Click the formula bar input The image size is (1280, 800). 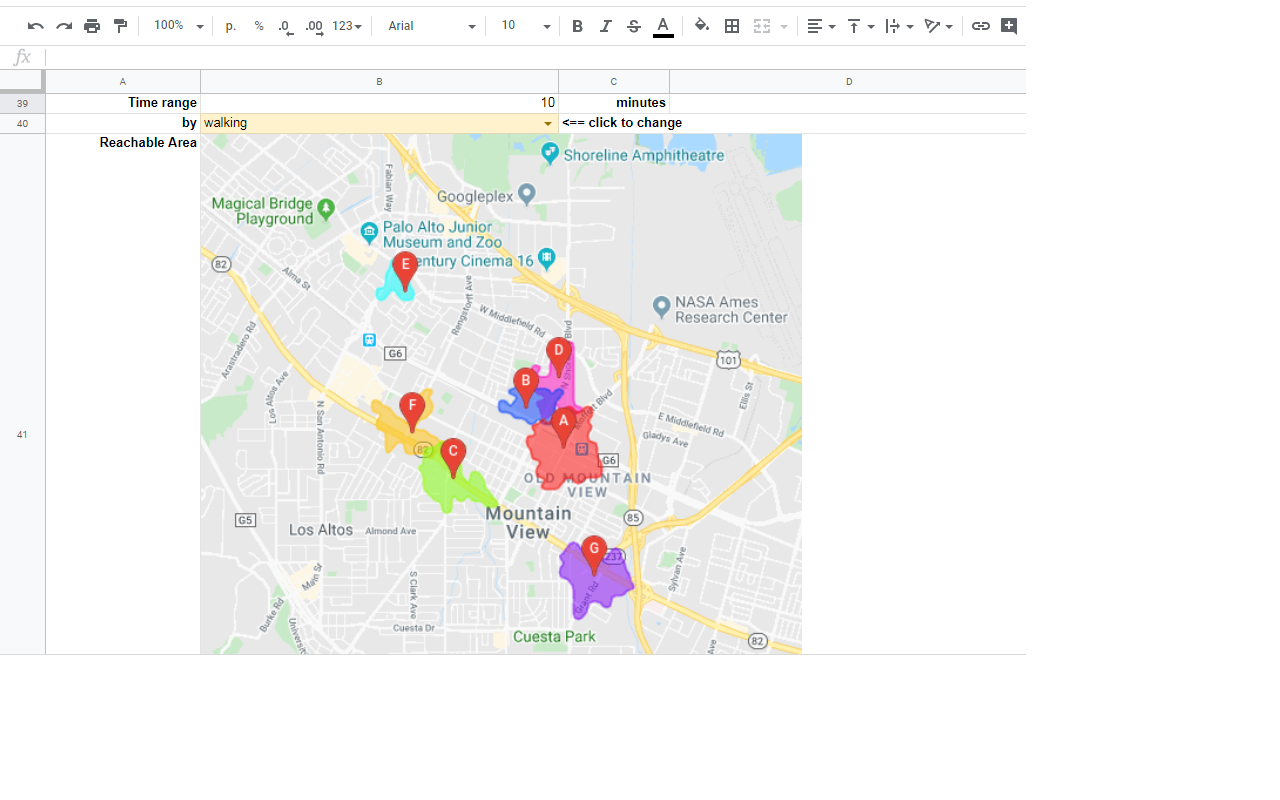[535, 57]
